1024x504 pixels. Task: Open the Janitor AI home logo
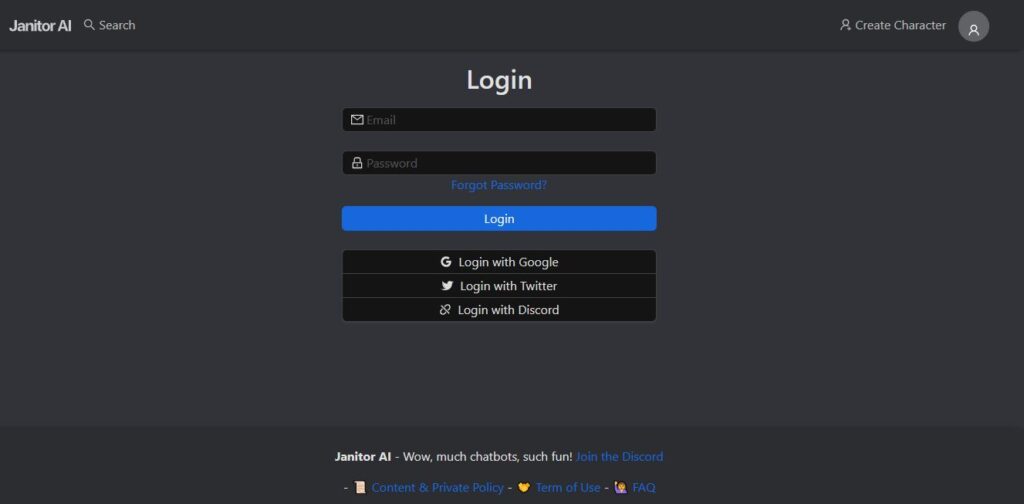(40, 25)
